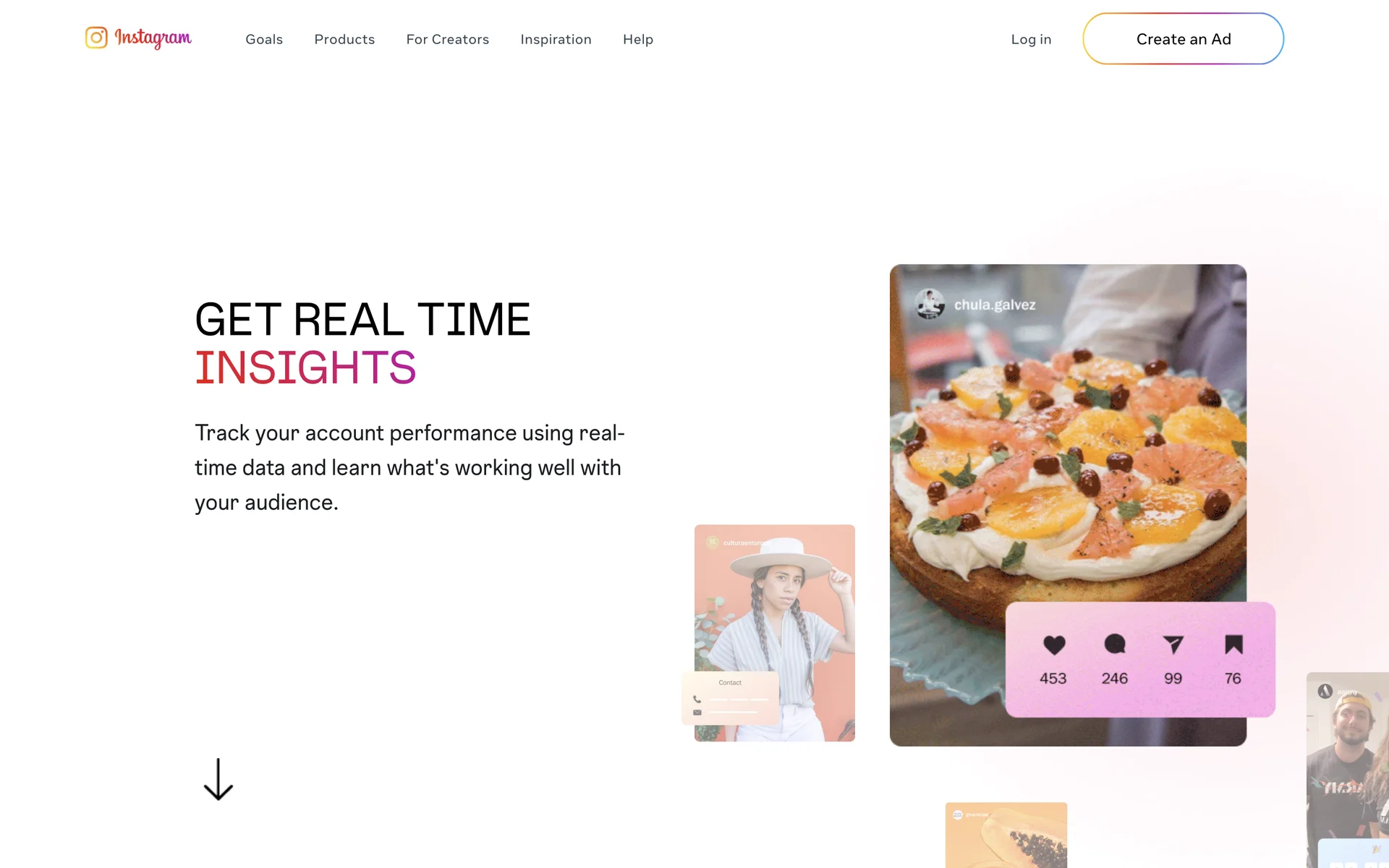Click the paper plane share icon

tap(1173, 644)
